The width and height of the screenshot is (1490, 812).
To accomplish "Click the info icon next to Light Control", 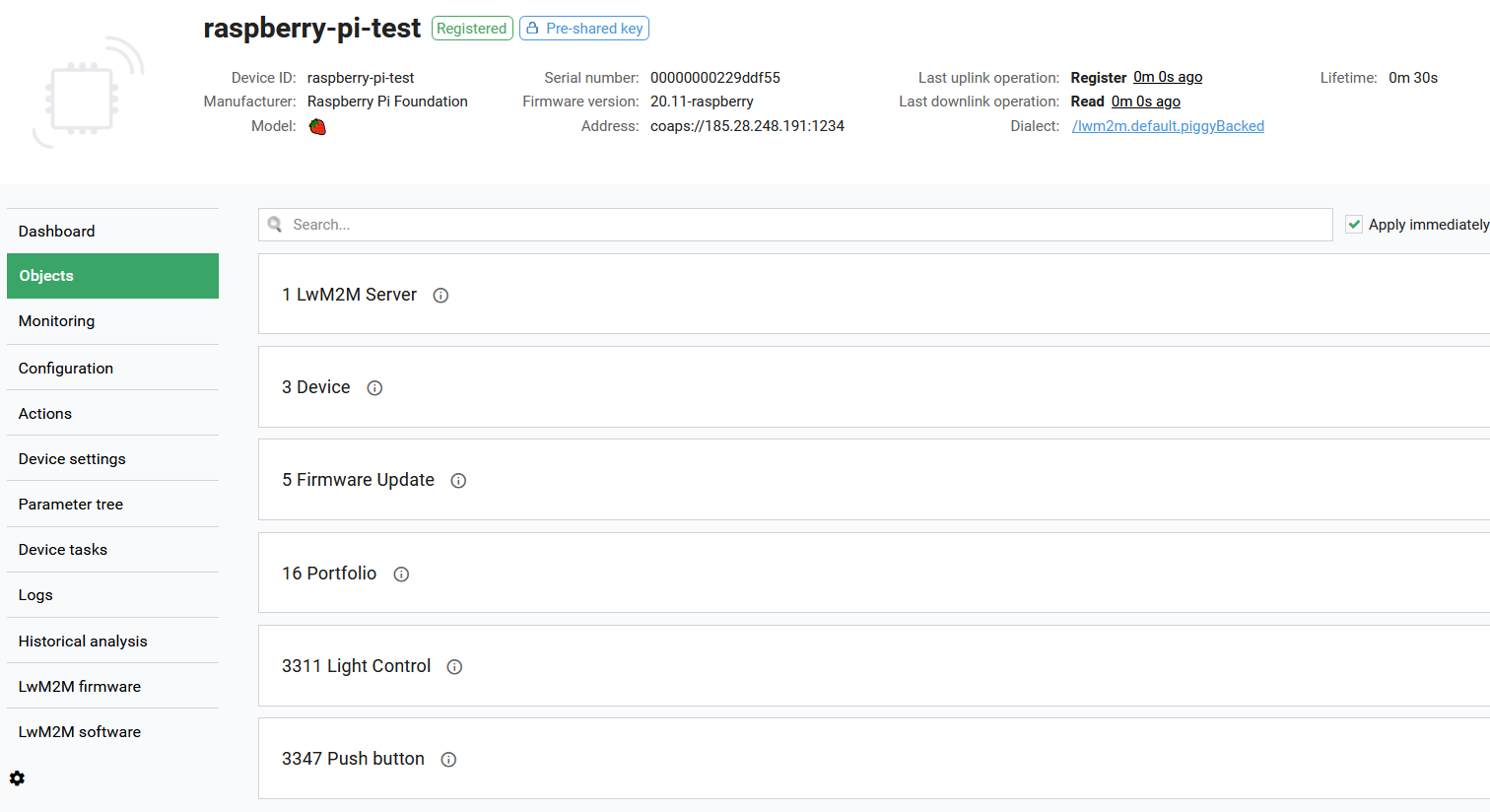I will click(454, 667).
